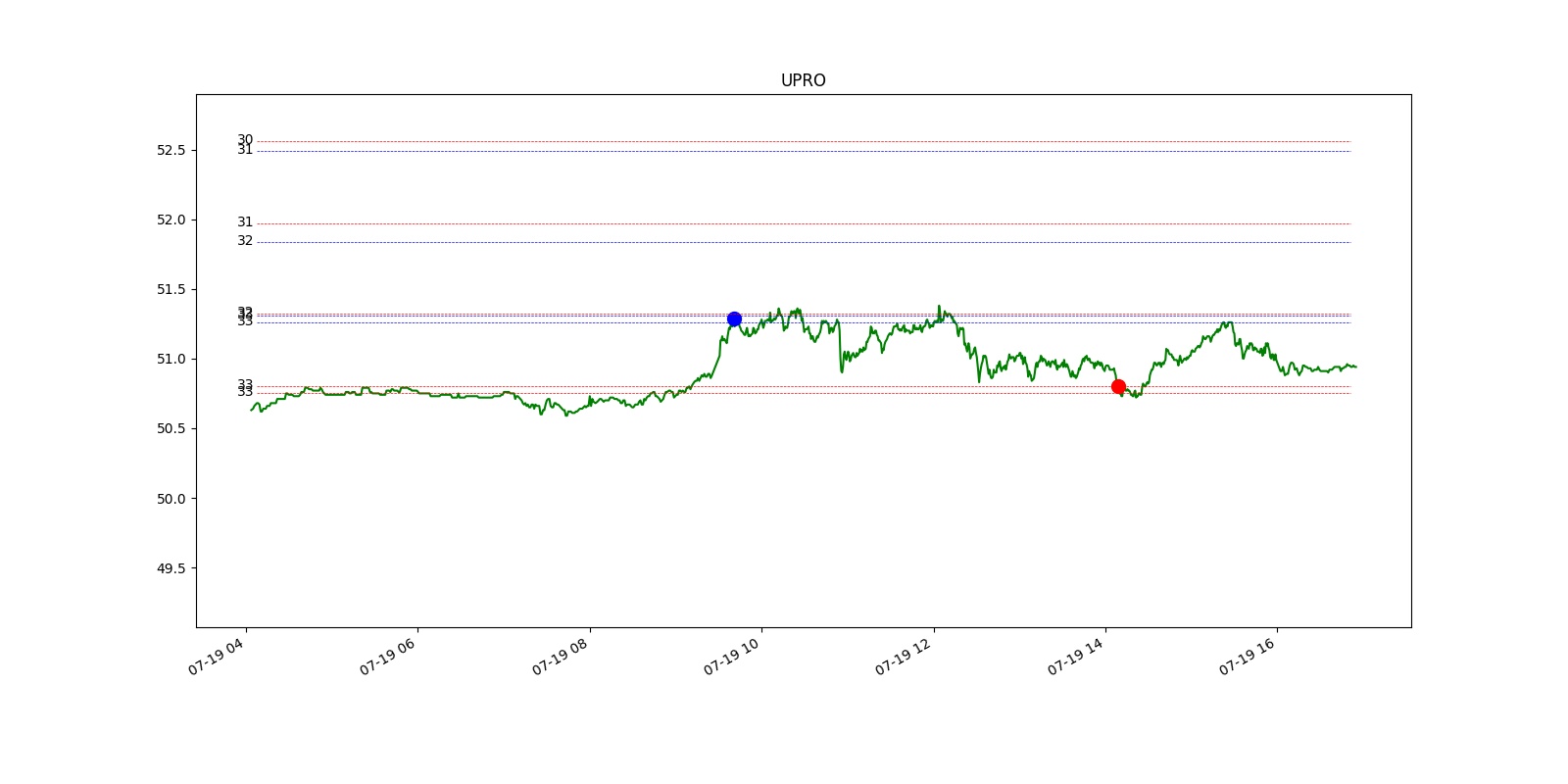The image size is (1568, 784).
Task: Click the 50.5 y-axis tick label
Action: pos(171,428)
